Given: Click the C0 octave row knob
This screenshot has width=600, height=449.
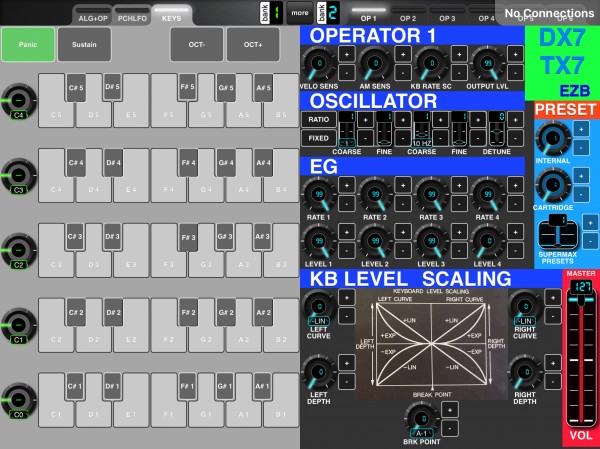Looking at the screenshot, I should [x=19, y=401].
